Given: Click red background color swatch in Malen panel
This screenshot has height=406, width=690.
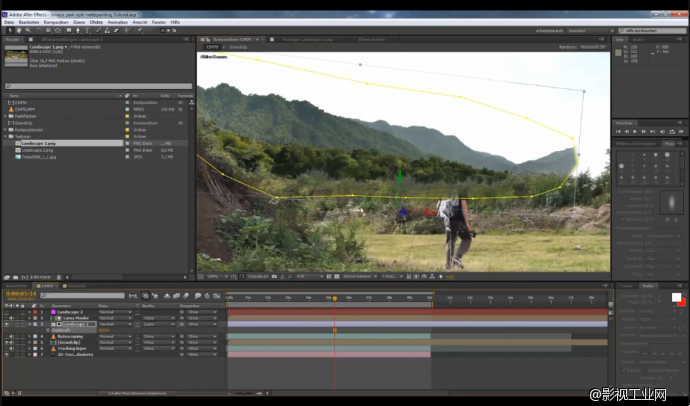Looking at the screenshot, I should 683,303.
